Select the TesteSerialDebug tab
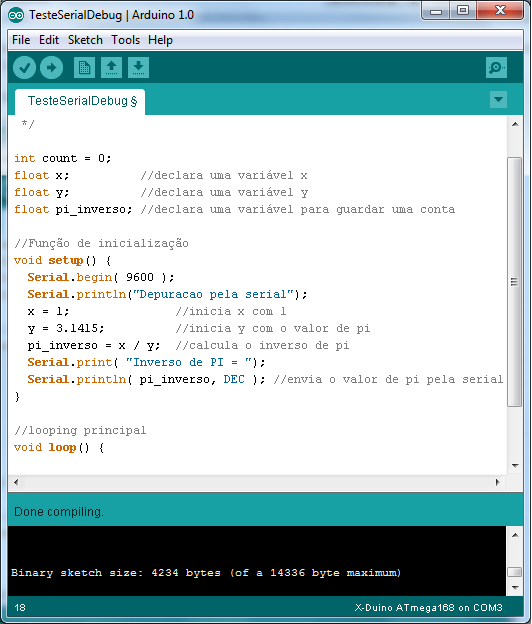The width and height of the screenshot is (532, 624). coord(80,101)
